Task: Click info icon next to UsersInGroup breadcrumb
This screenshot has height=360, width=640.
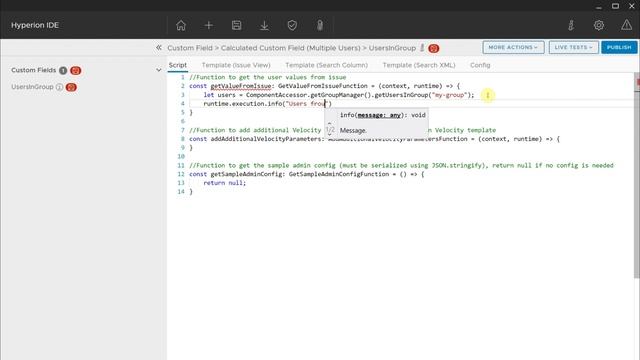Action: pos(422,48)
